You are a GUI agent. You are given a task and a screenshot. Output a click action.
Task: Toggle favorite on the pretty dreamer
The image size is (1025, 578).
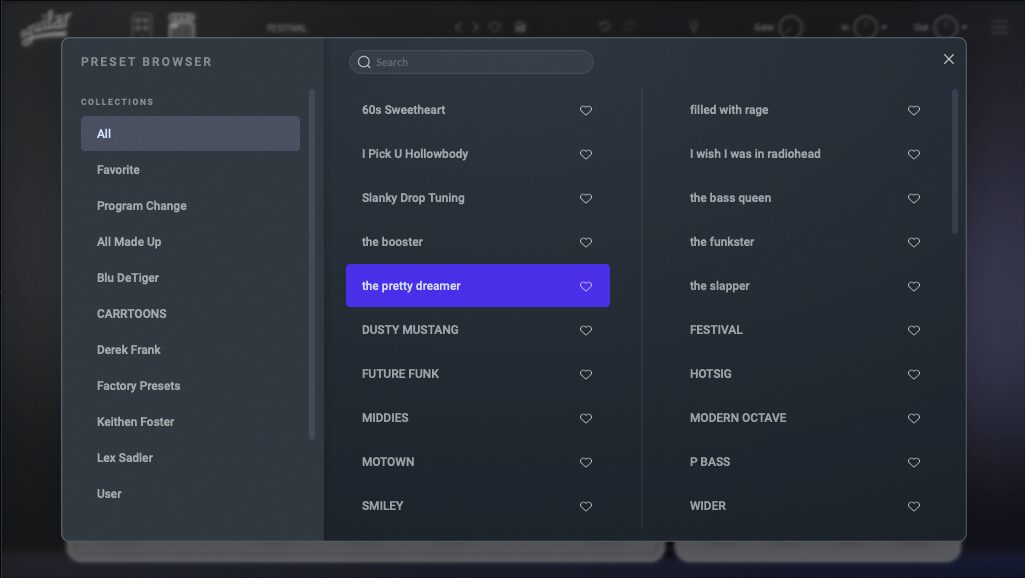(586, 287)
